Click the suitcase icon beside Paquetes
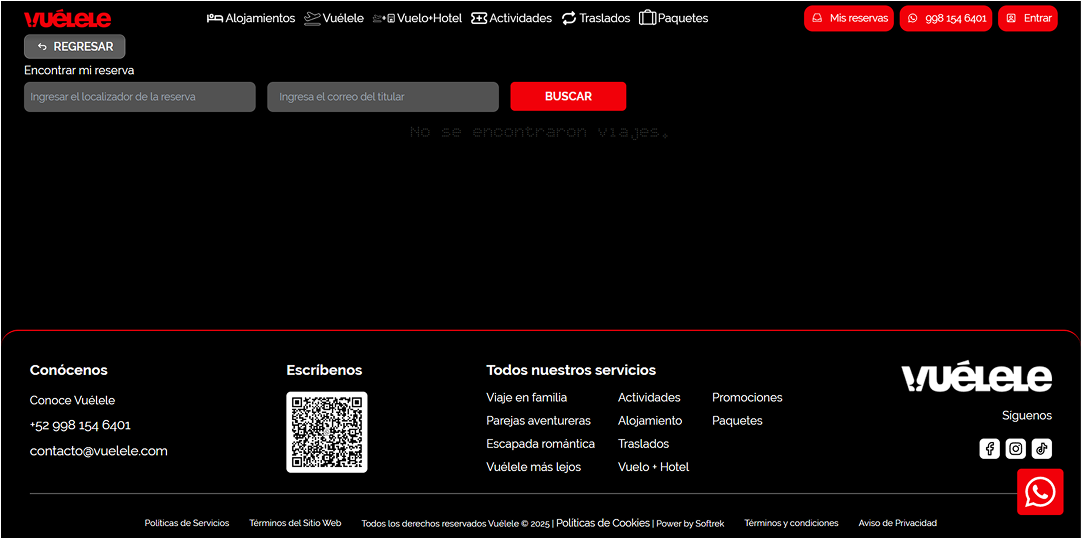This screenshot has width=1081, height=539. coord(647,19)
